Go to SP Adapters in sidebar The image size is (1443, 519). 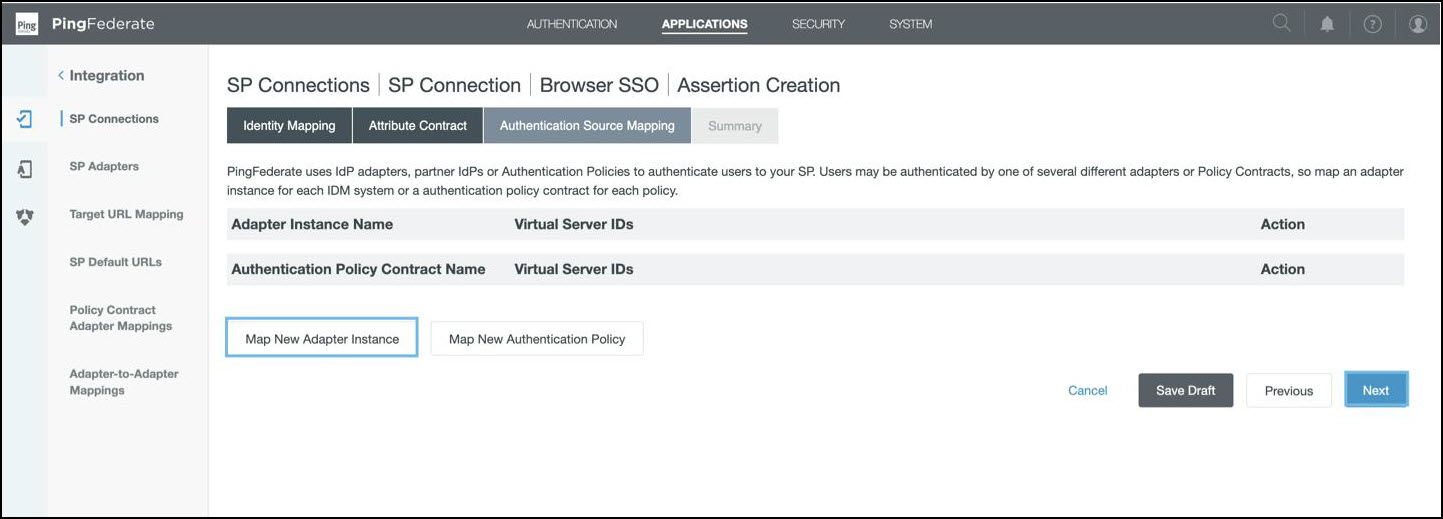pyautogui.click(x=104, y=167)
